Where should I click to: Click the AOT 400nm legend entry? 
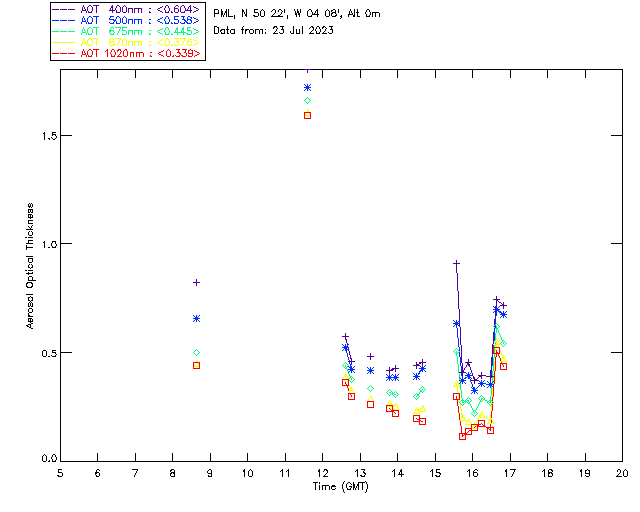click(127, 9)
